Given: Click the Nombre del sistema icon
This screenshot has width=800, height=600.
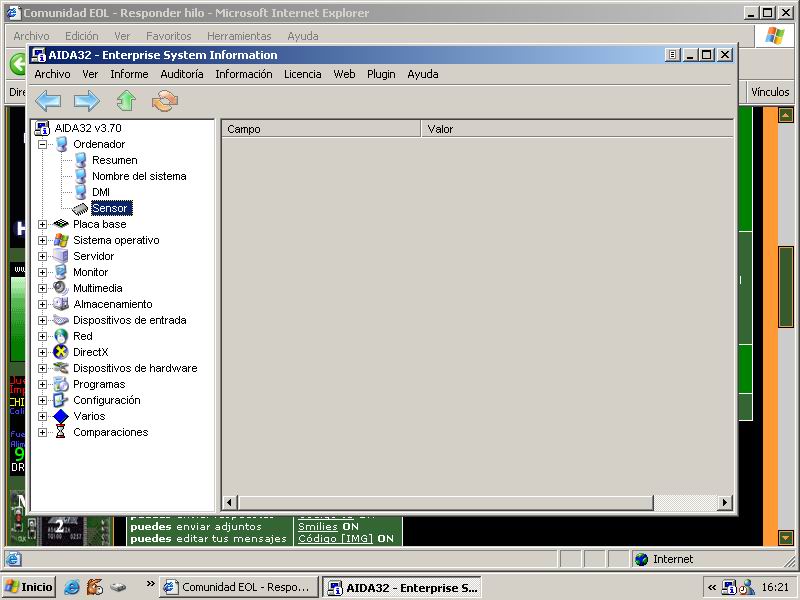Looking at the screenshot, I should pos(80,176).
